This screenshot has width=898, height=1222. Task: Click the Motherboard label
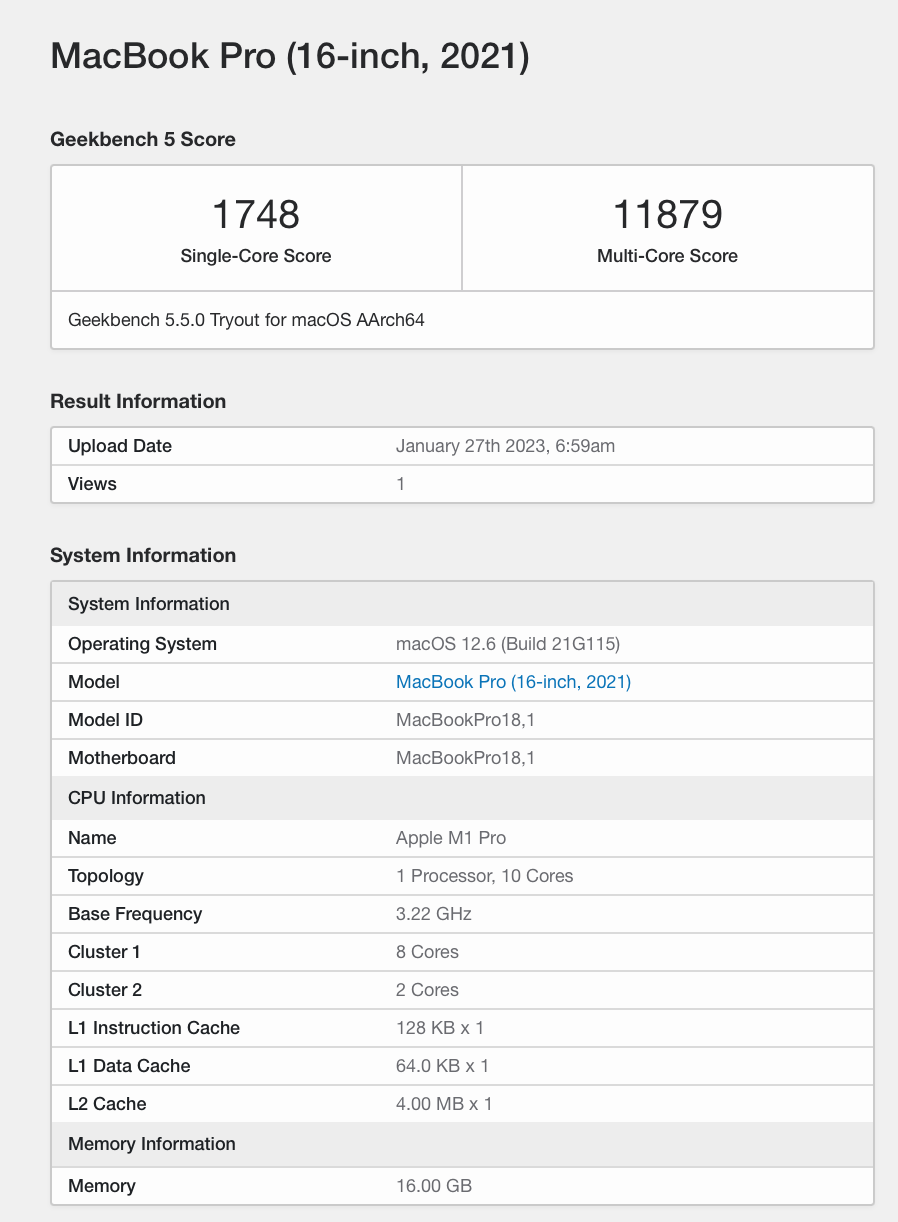122,758
